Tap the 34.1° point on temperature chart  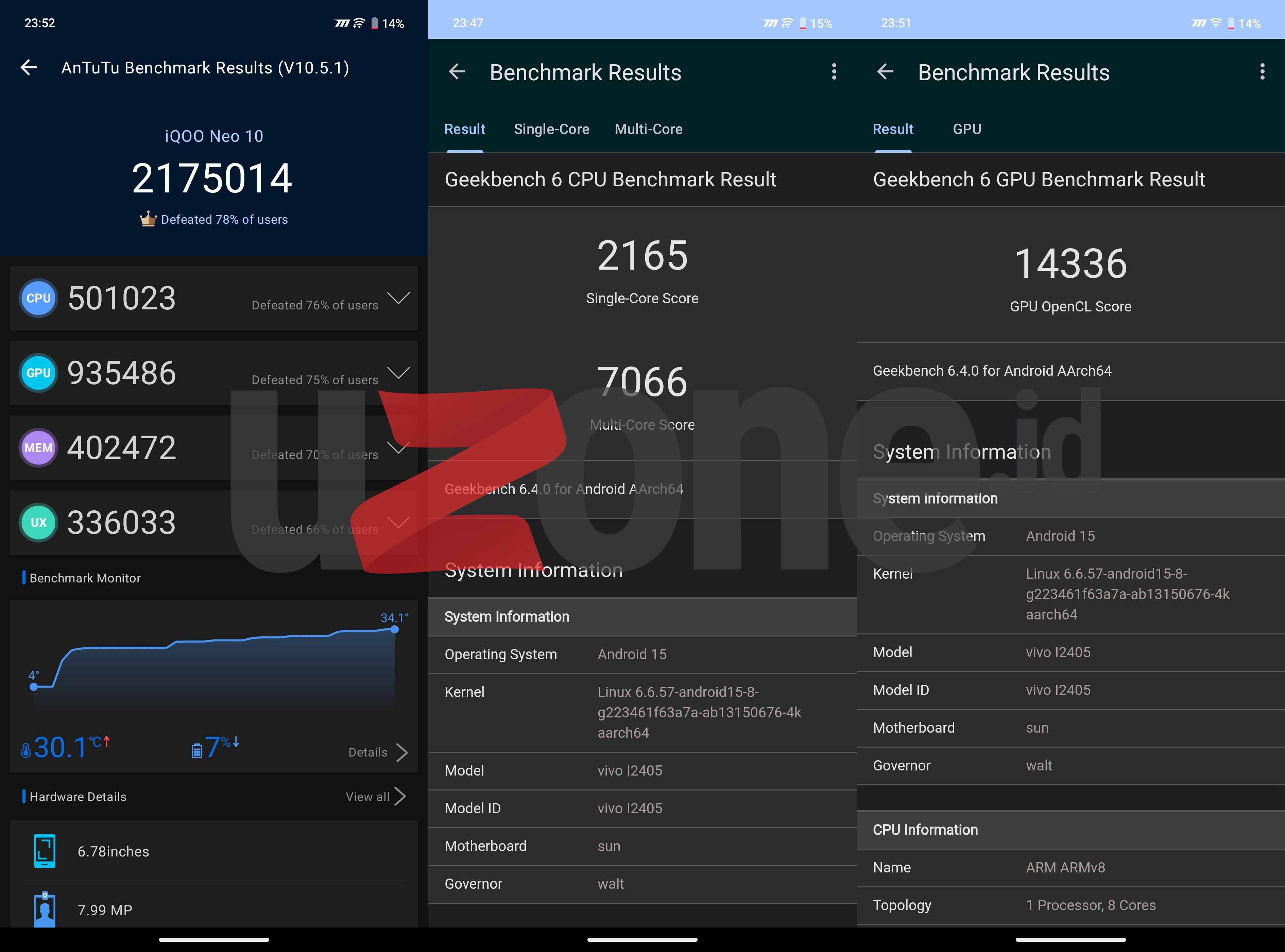point(395,629)
